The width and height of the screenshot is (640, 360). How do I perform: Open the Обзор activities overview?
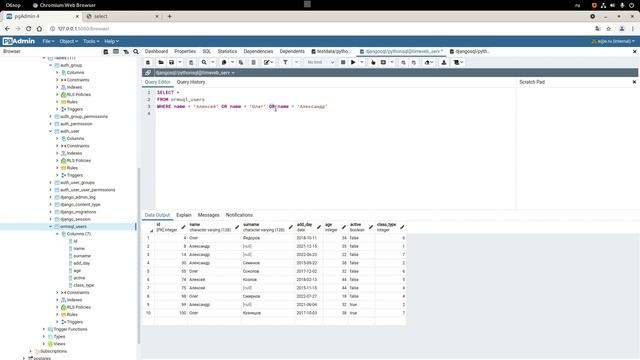pos(13,5)
